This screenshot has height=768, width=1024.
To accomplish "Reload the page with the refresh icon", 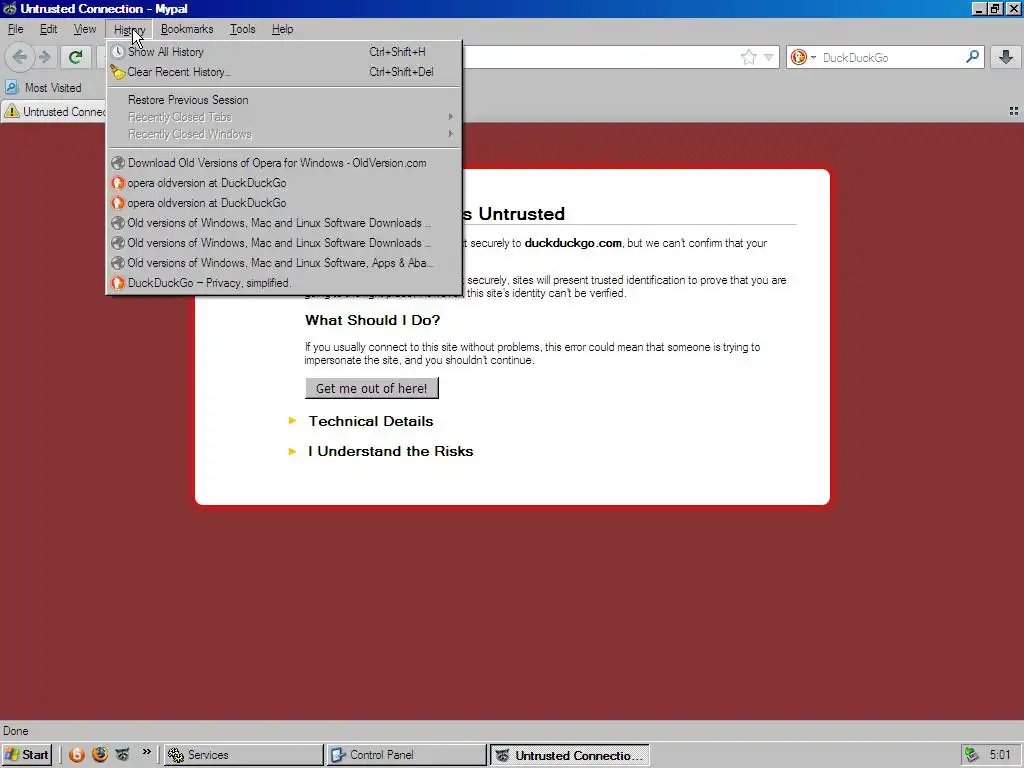I will pyautogui.click(x=75, y=57).
